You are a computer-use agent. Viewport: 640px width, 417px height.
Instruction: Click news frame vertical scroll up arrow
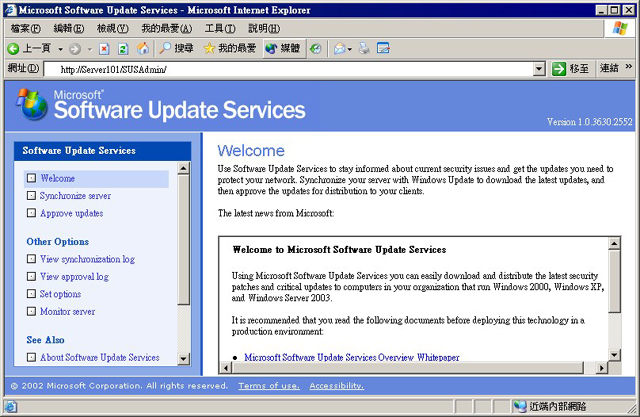614,244
